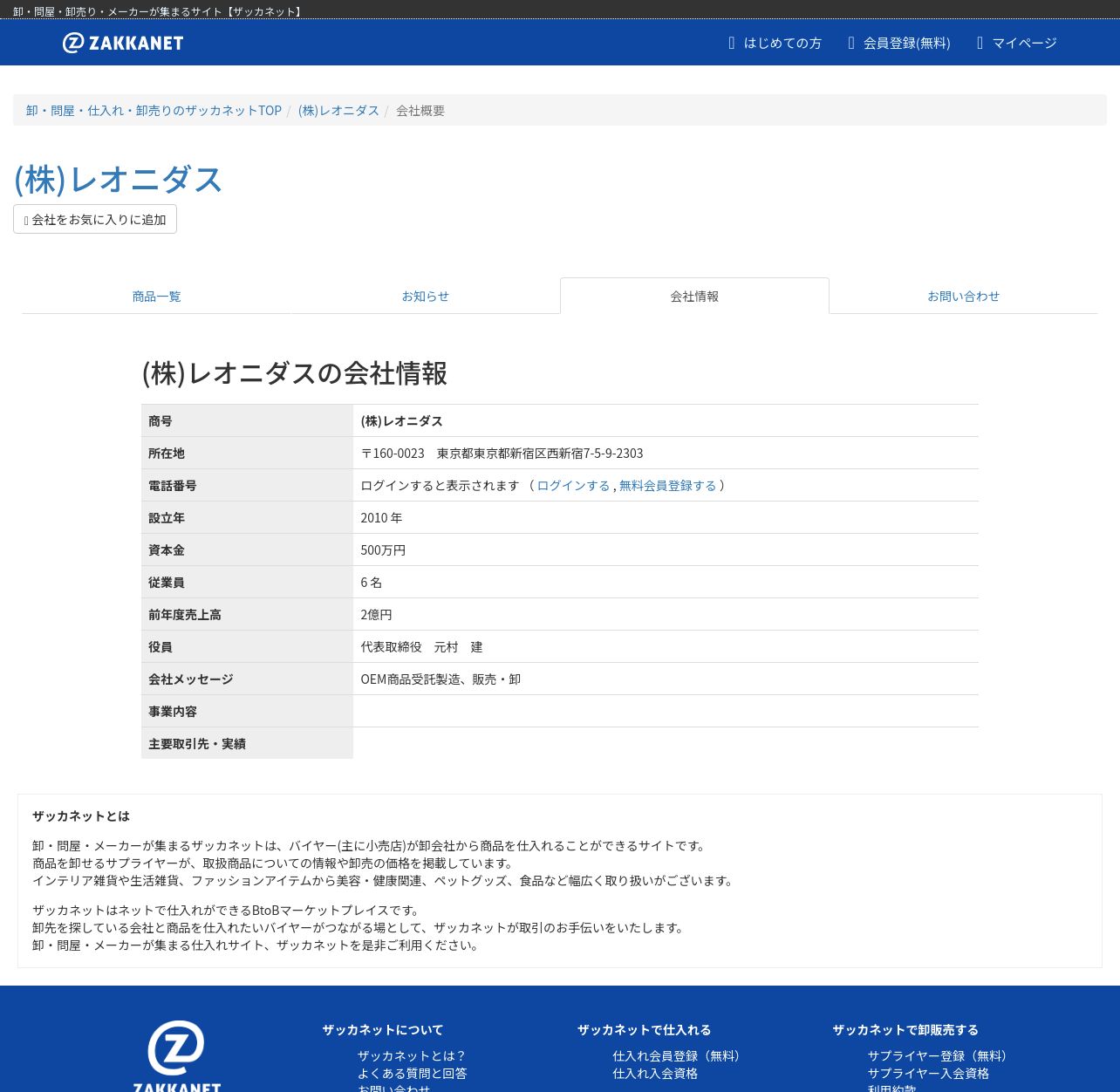Click the address 東京都東京都新宿区西新宿7-5-9-2303
This screenshot has width=1120, height=1092.
pyautogui.click(x=540, y=454)
